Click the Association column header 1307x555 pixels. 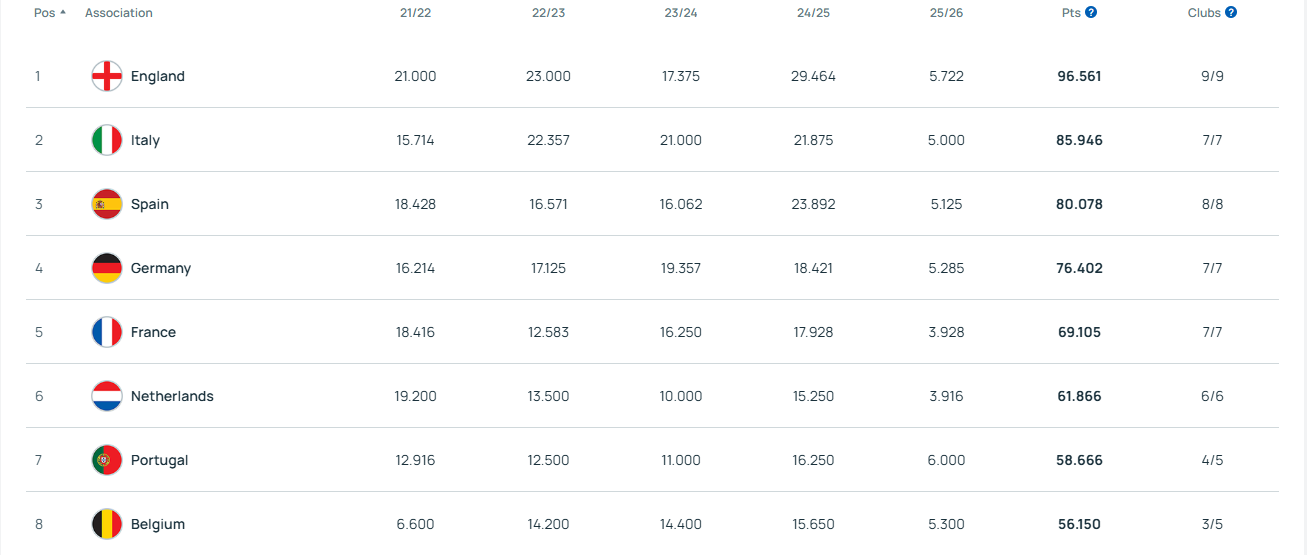point(119,13)
